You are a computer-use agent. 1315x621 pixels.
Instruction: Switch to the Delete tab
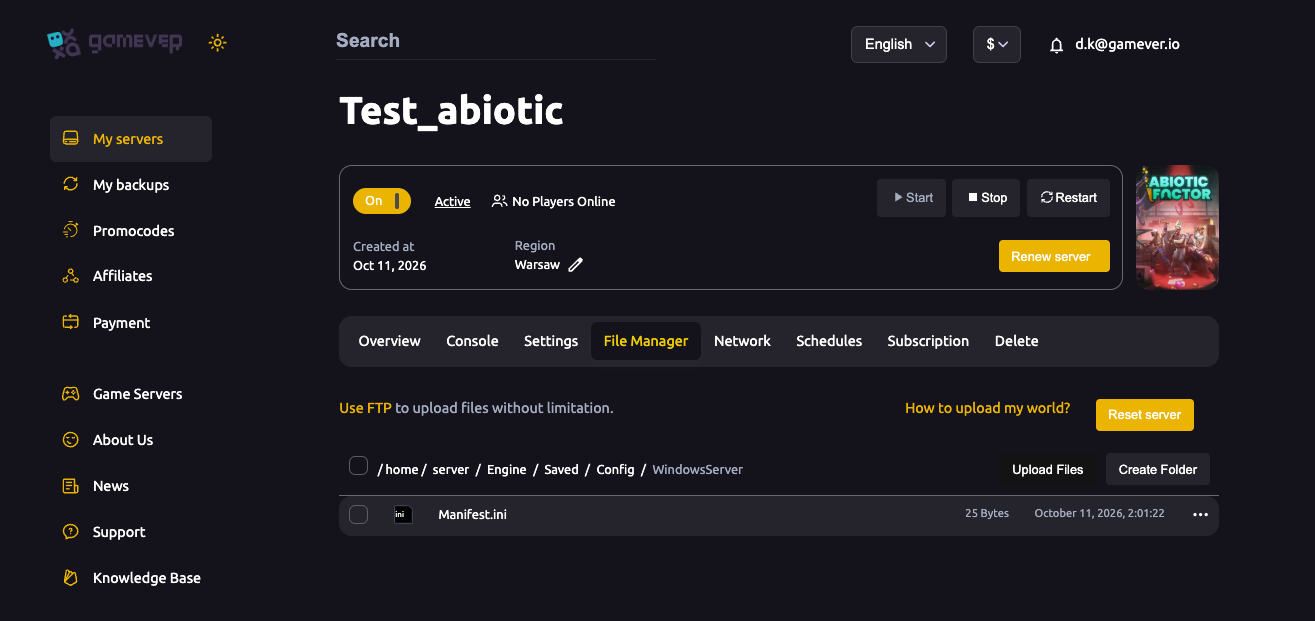(x=1016, y=341)
